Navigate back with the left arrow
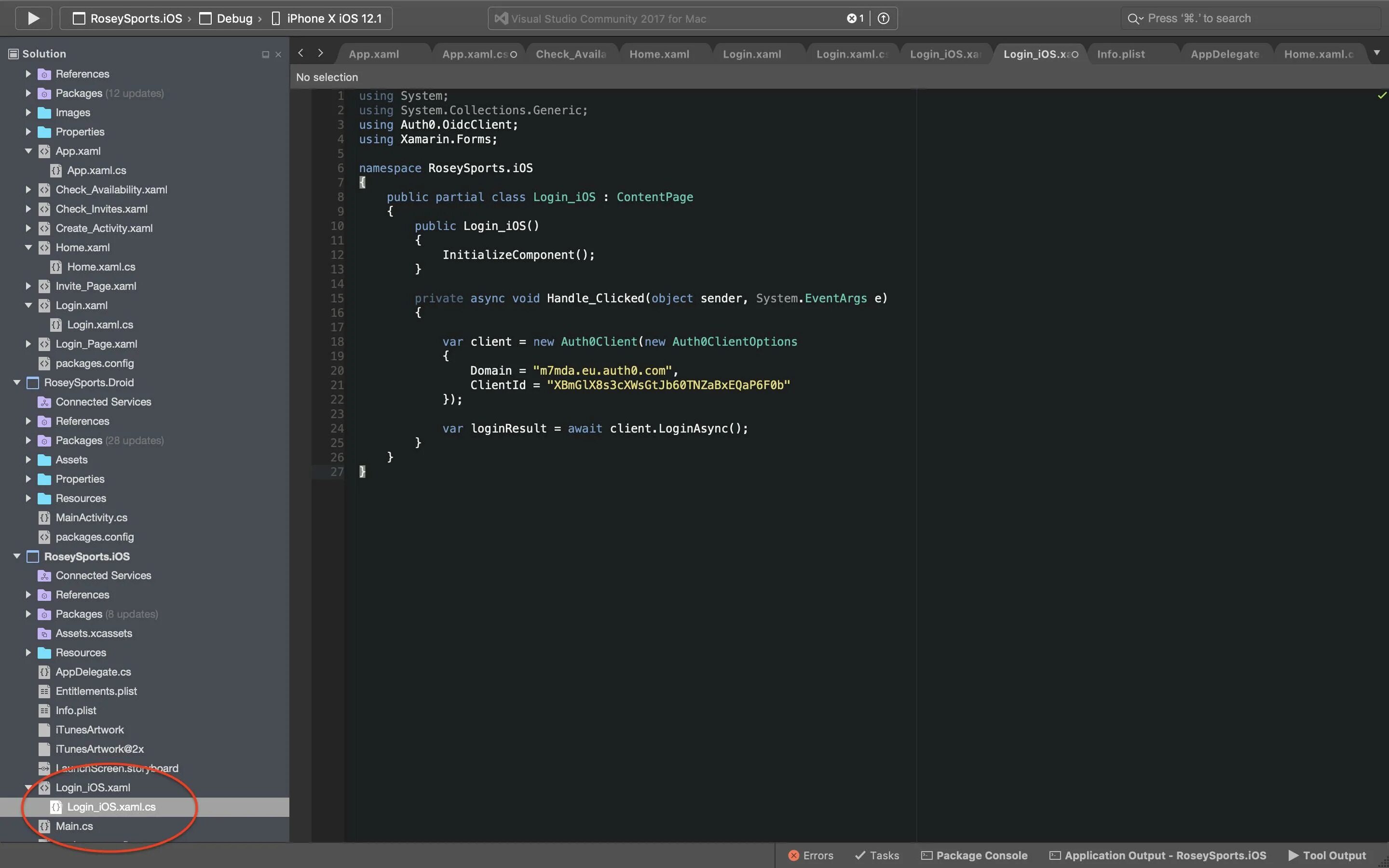The height and width of the screenshot is (868, 1389). (301, 54)
